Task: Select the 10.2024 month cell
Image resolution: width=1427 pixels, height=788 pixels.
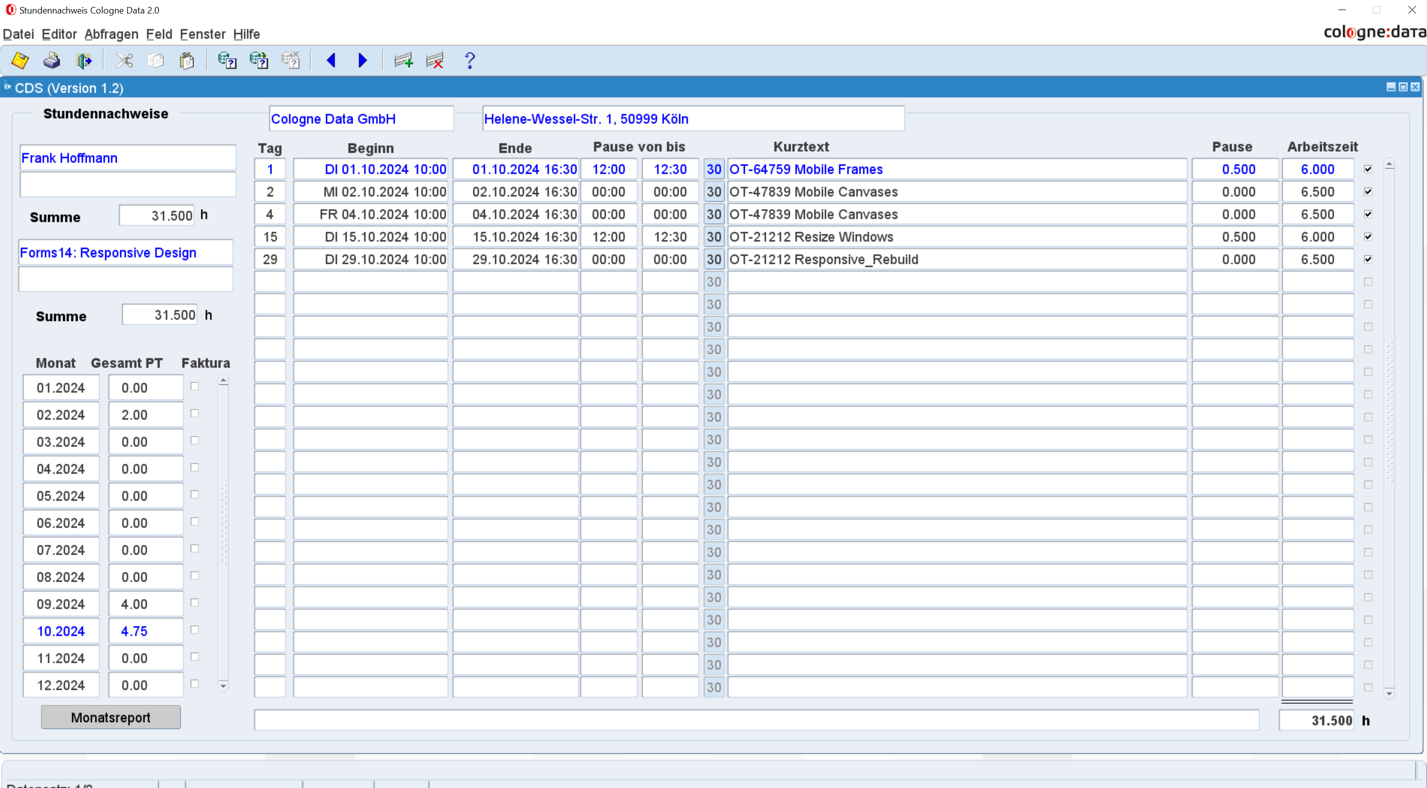Action: coord(61,631)
